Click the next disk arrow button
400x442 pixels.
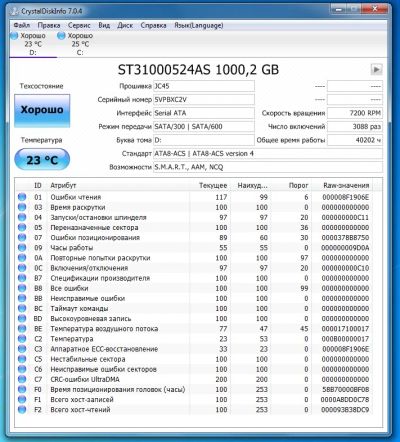pos(376,69)
